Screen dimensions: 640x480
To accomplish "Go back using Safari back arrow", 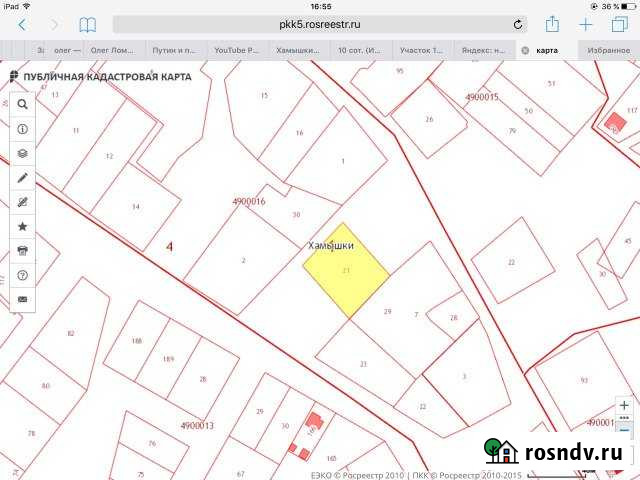I will [x=22, y=24].
